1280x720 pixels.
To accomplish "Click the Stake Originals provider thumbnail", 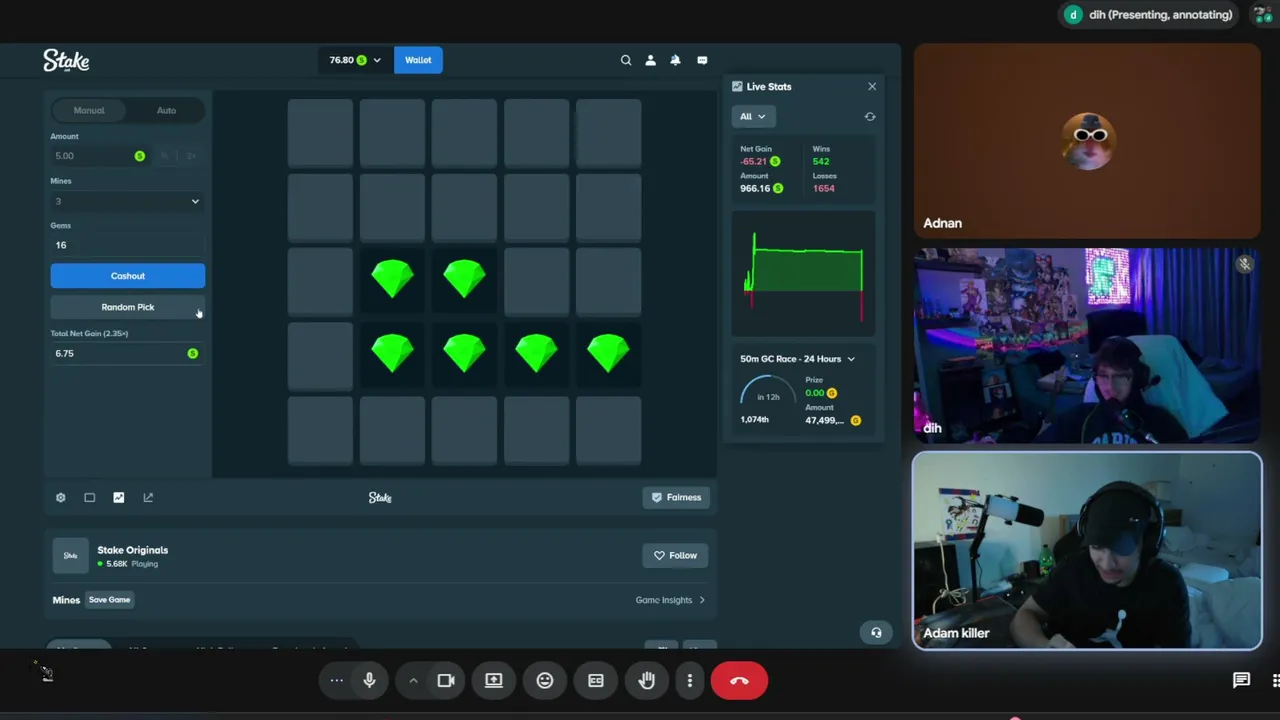I will 70,556.
